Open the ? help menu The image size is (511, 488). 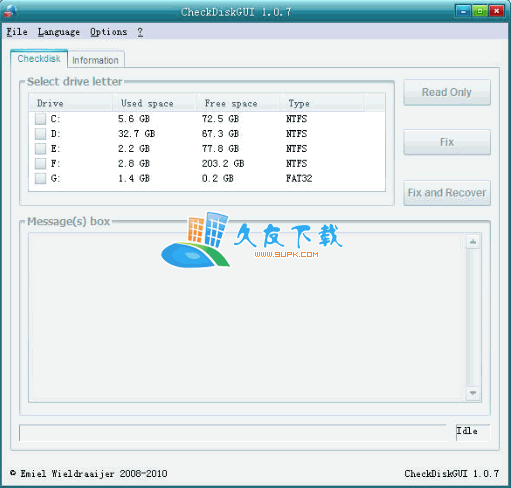coord(140,32)
